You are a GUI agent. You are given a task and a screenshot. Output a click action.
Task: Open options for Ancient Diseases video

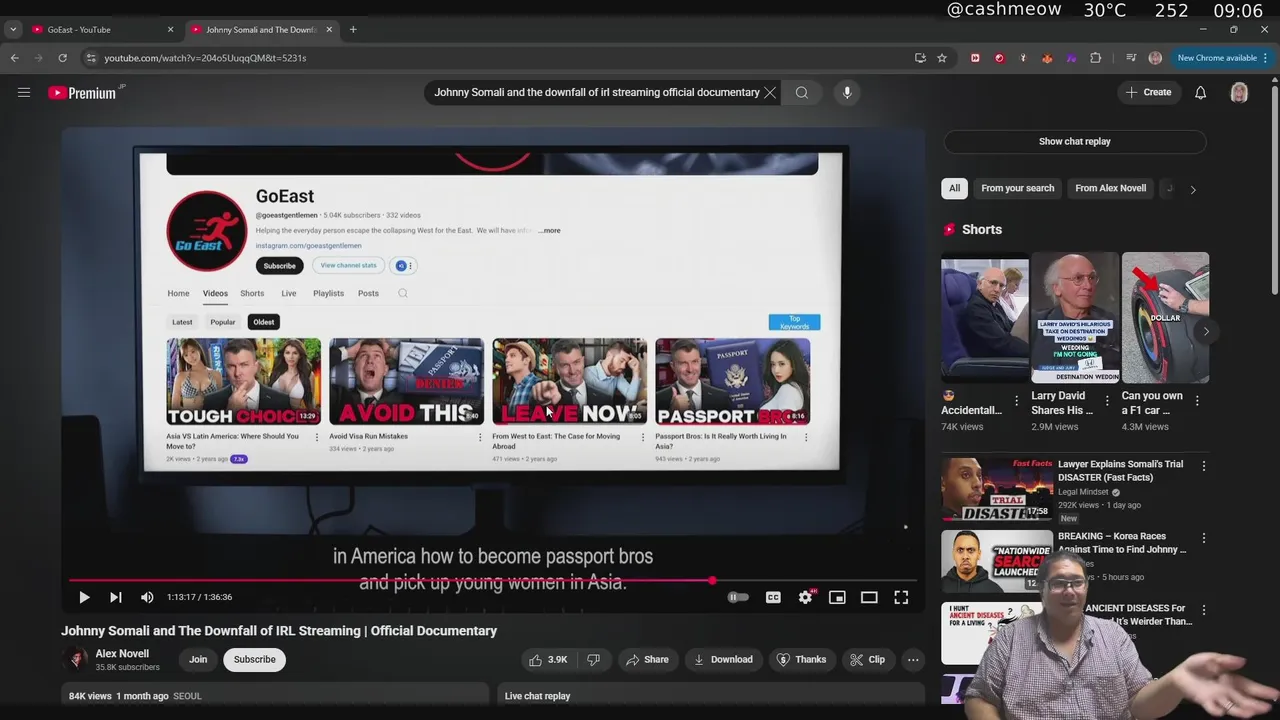point(1203,610)
